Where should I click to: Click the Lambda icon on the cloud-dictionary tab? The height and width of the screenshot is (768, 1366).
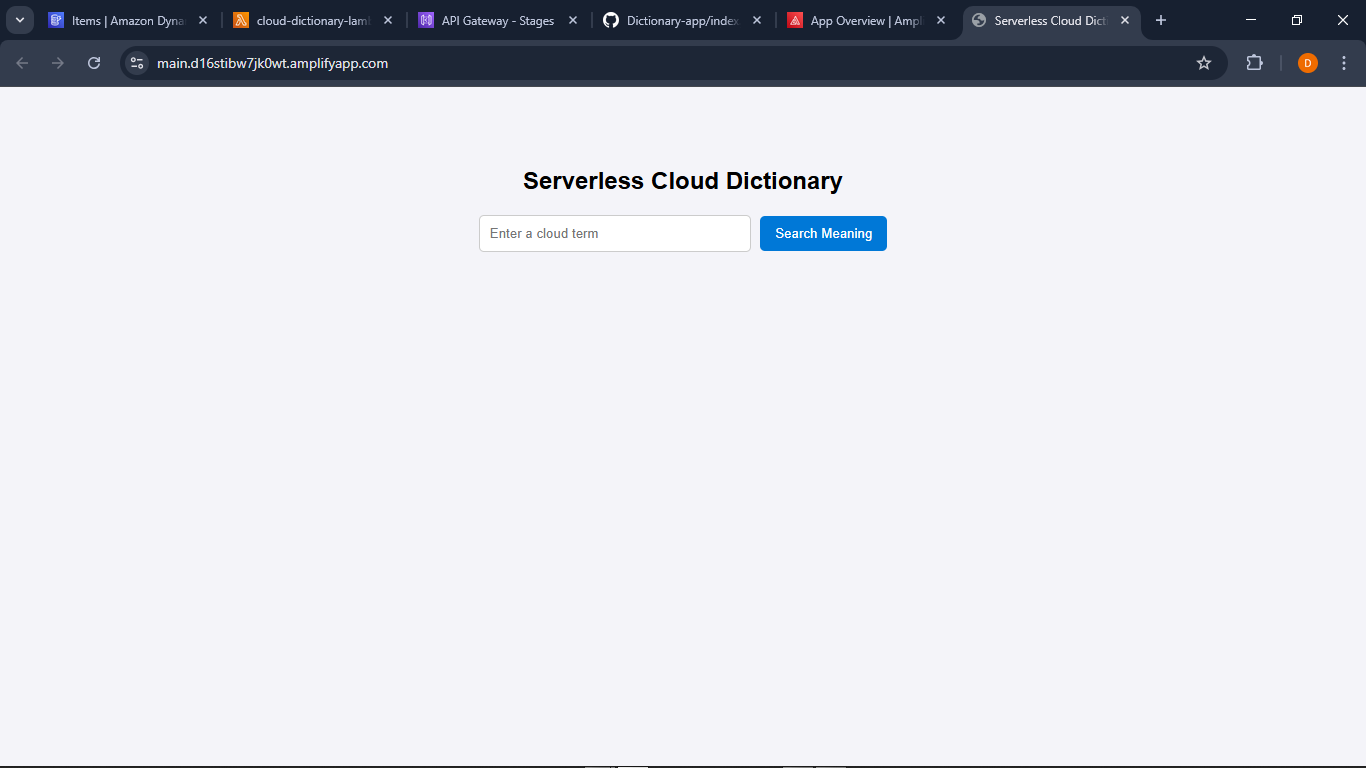click(x=241, y=20)
